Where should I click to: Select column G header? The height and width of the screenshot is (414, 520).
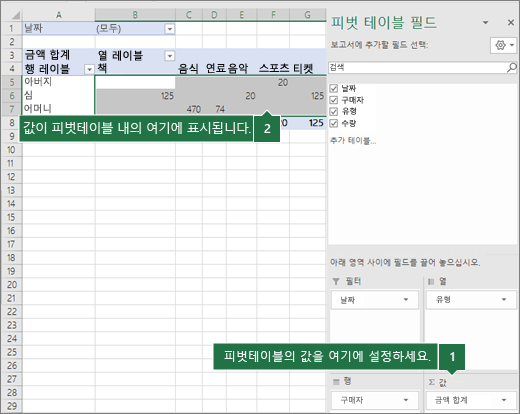pyautogui.click(x=308, y=15)
